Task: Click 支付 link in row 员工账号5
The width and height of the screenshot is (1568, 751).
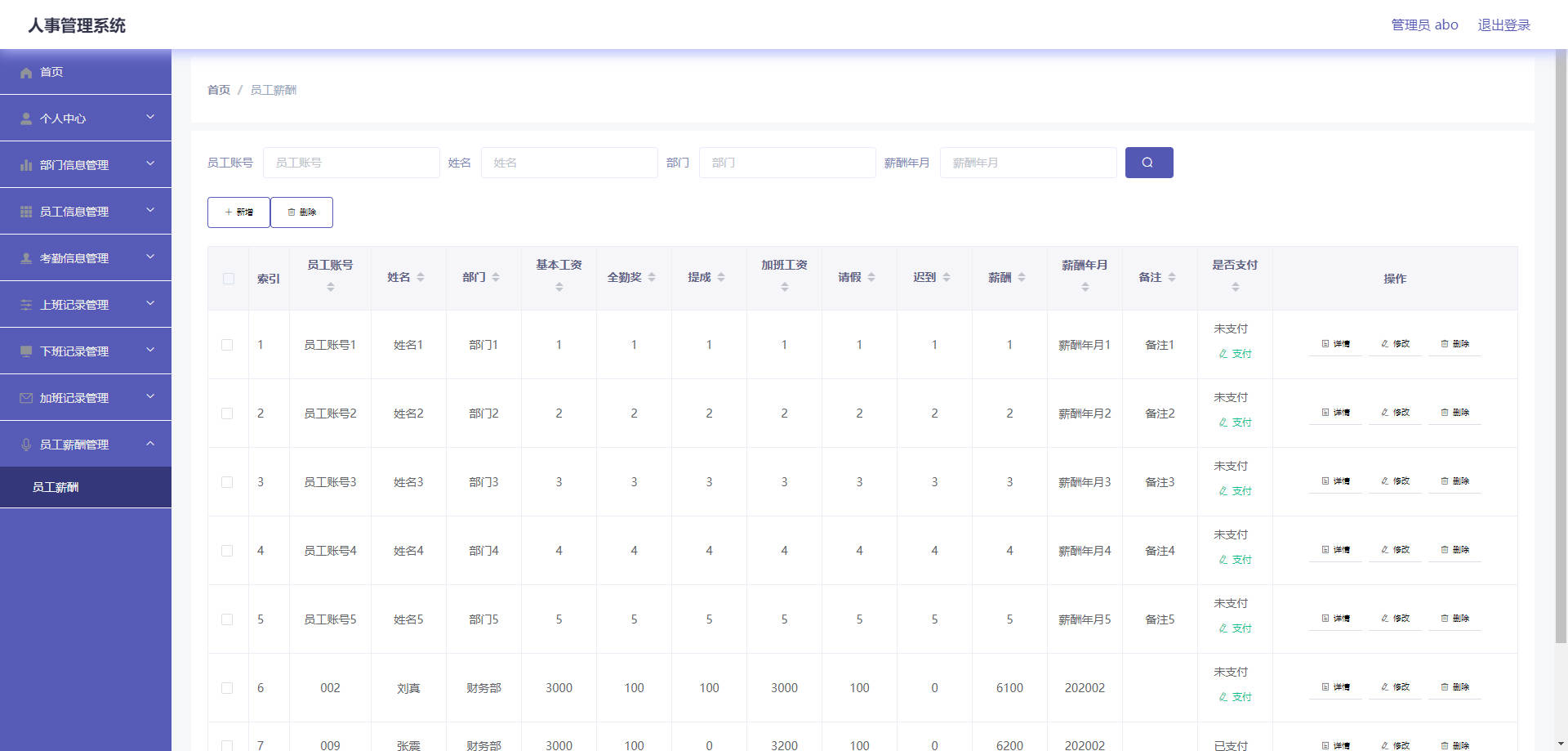Action: [x=1235, y=628]
